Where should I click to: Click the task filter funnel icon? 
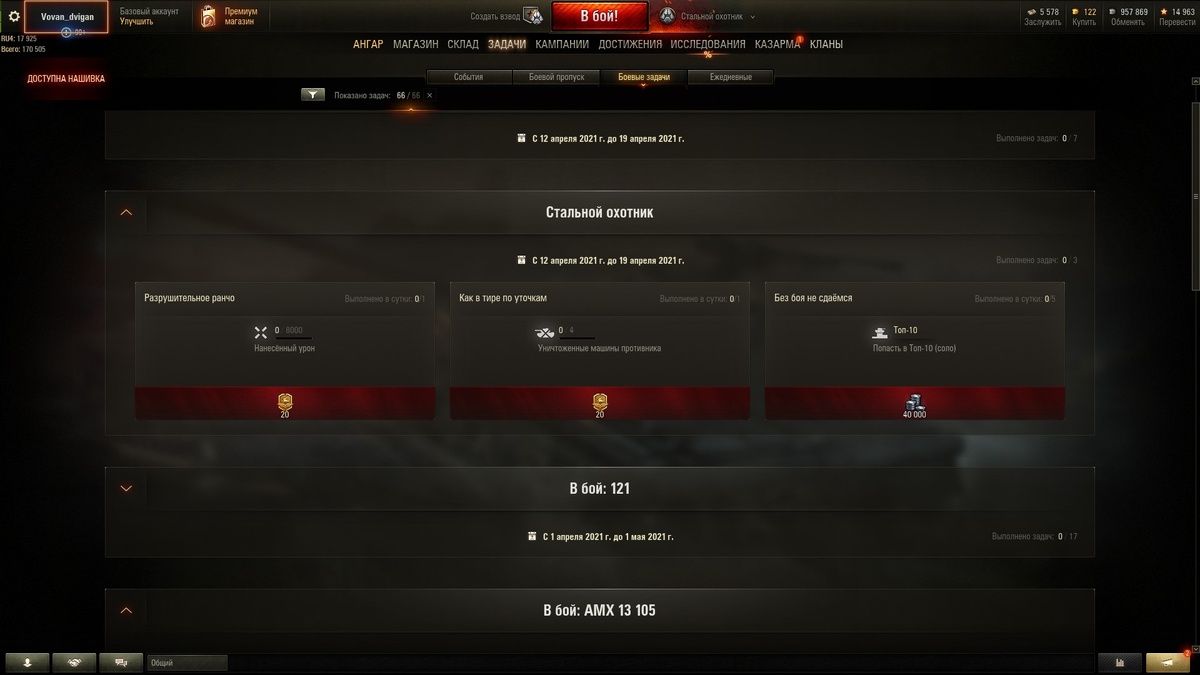click(313, 95)
